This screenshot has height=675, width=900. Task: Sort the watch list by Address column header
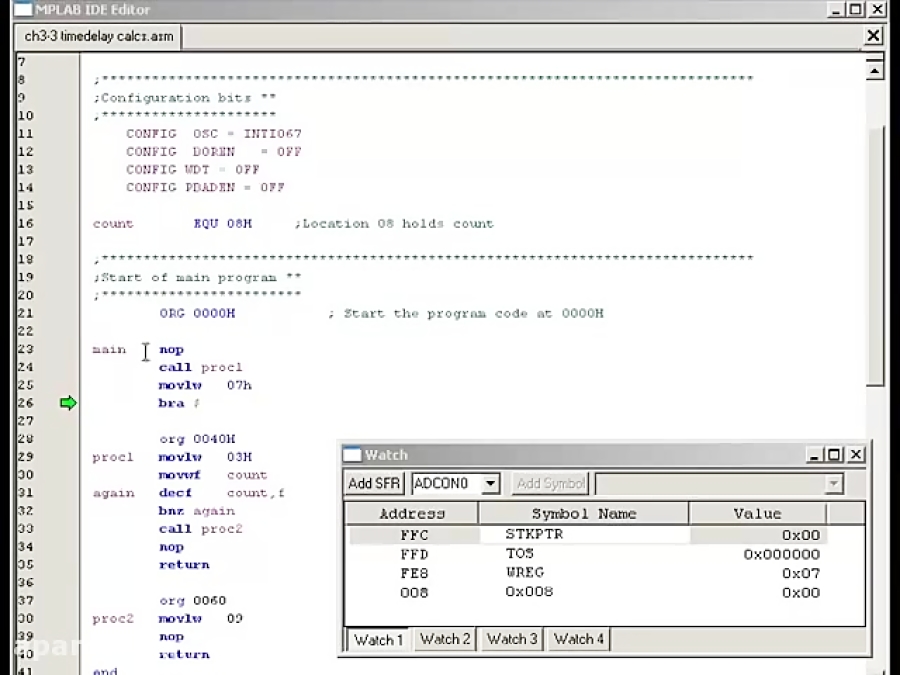(x=412, y=514)
